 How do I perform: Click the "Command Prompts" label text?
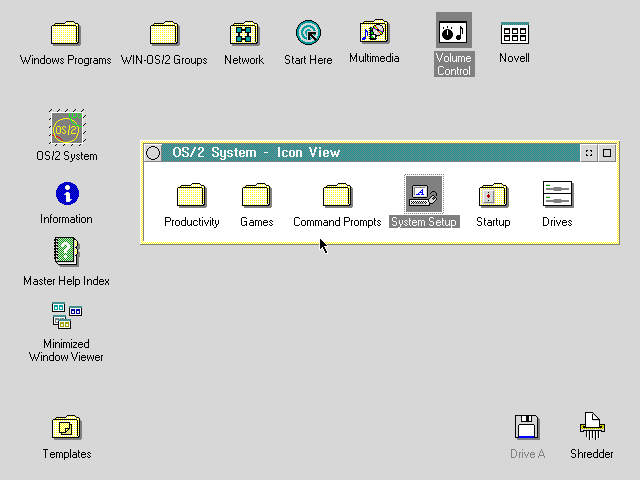(x=337, y=222)
